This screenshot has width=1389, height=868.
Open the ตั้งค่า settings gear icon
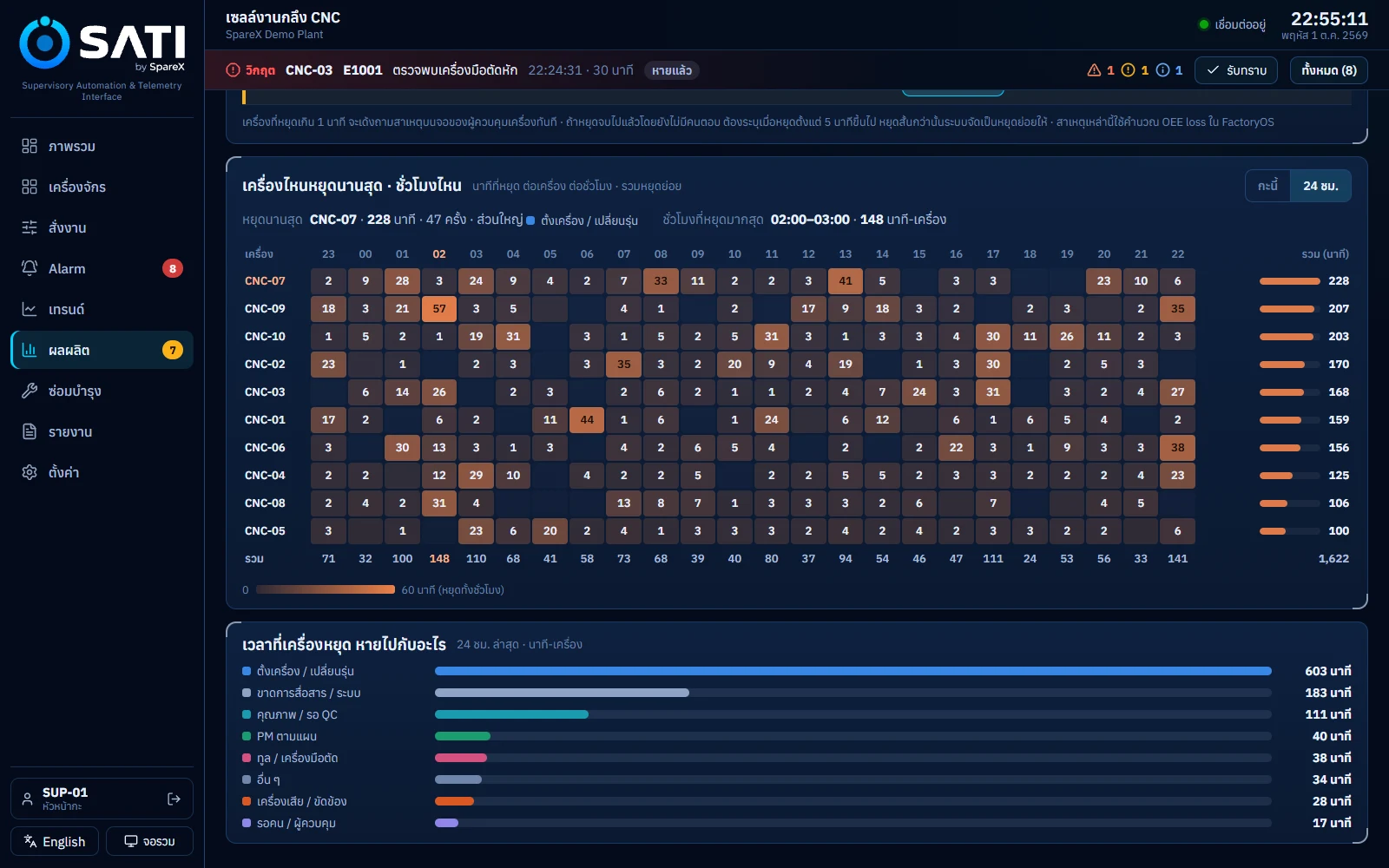(30, 472)
